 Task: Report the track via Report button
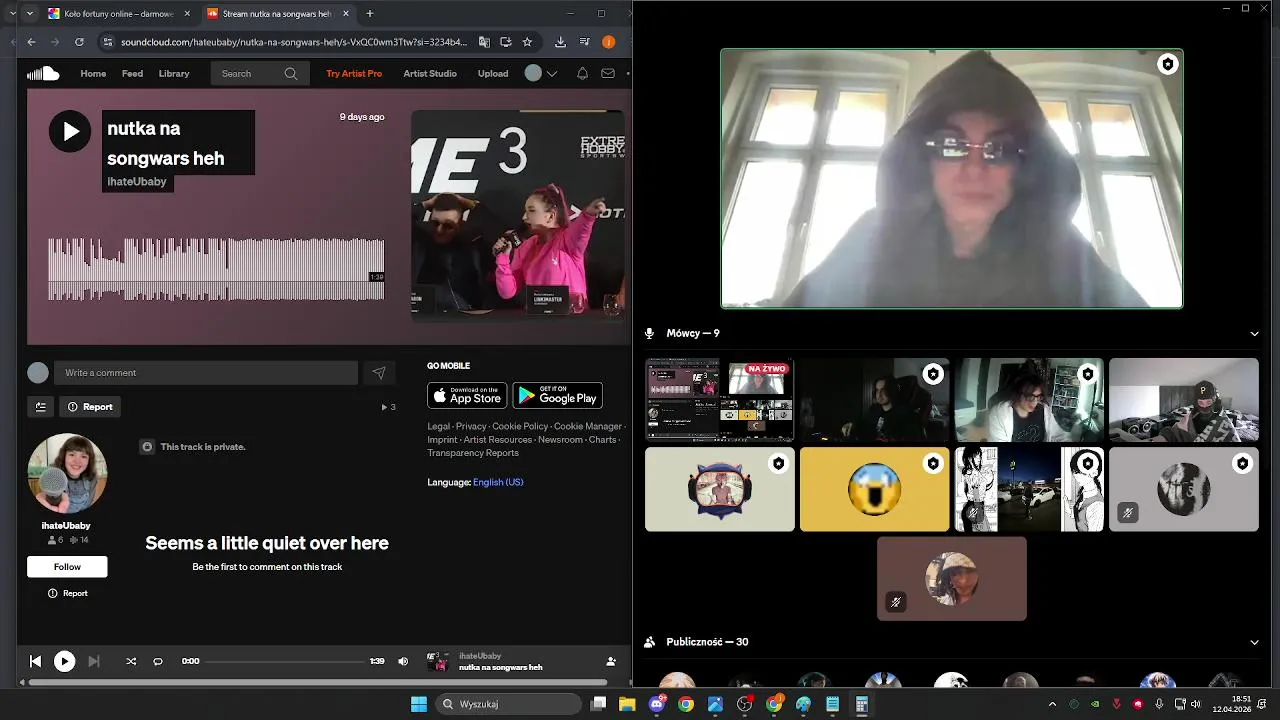point(90,407)
